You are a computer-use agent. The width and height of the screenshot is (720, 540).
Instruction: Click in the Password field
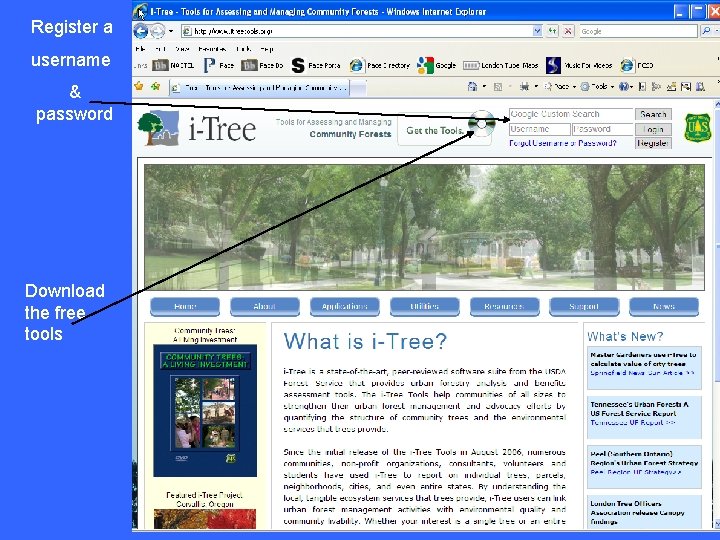tap(602, 129)
